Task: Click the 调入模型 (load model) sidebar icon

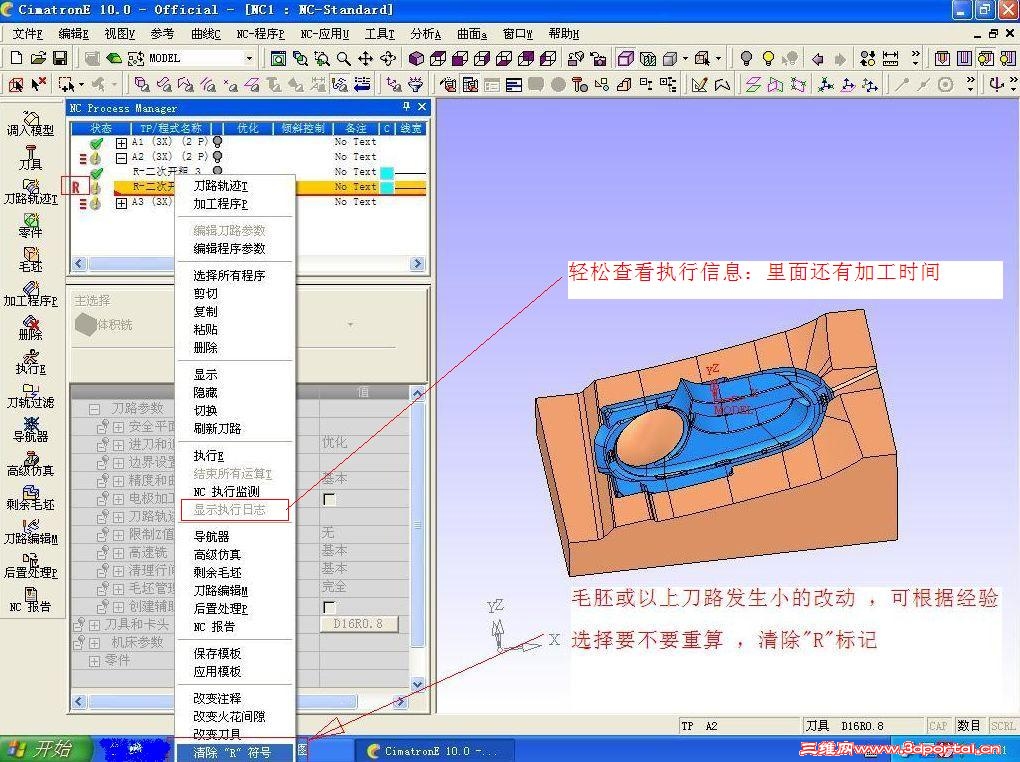Action: click(x=31, y=123)
